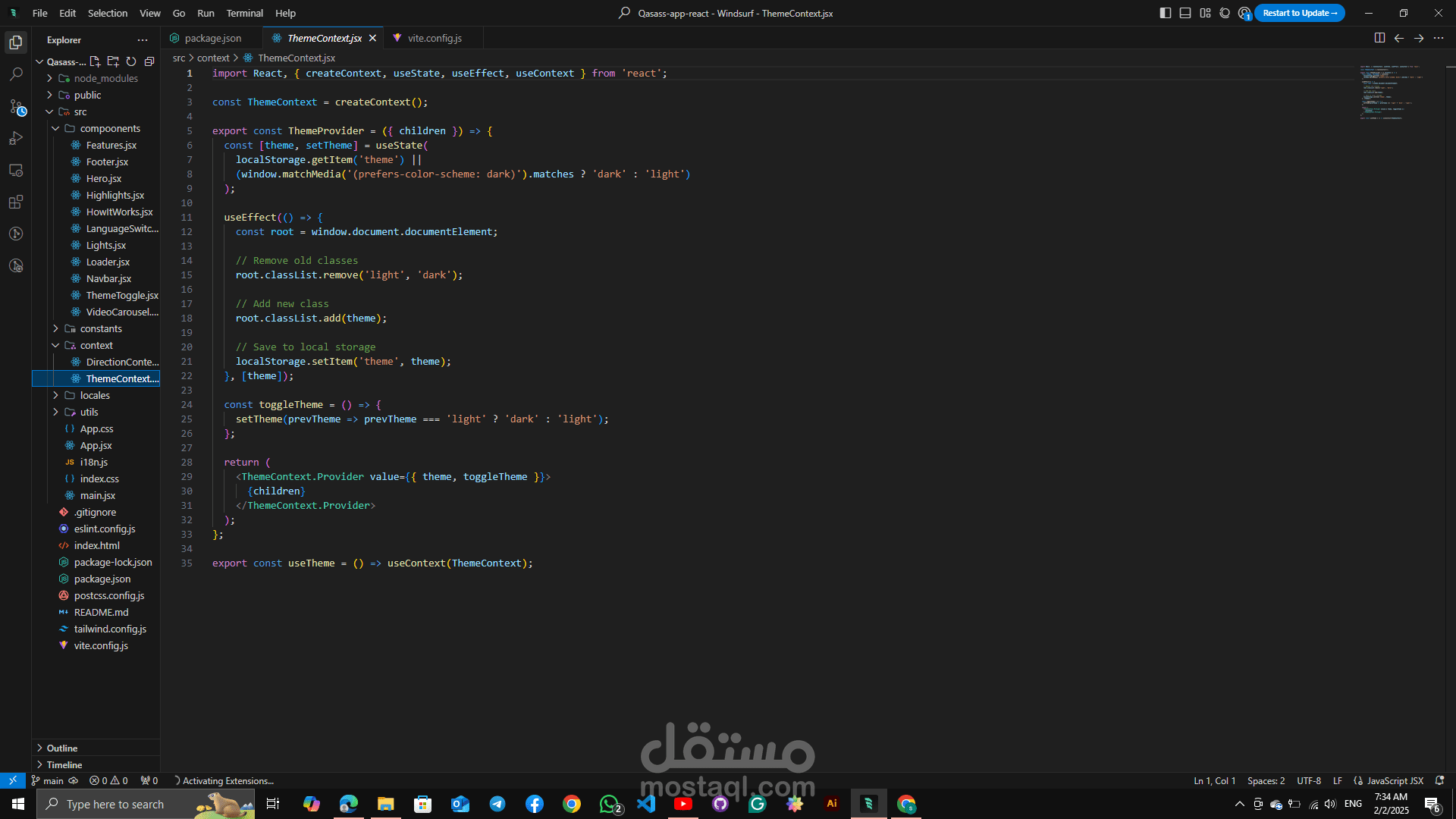Expand the constants folder
The height and width of the screenshot is (819, 1456).
click(100, 328)
